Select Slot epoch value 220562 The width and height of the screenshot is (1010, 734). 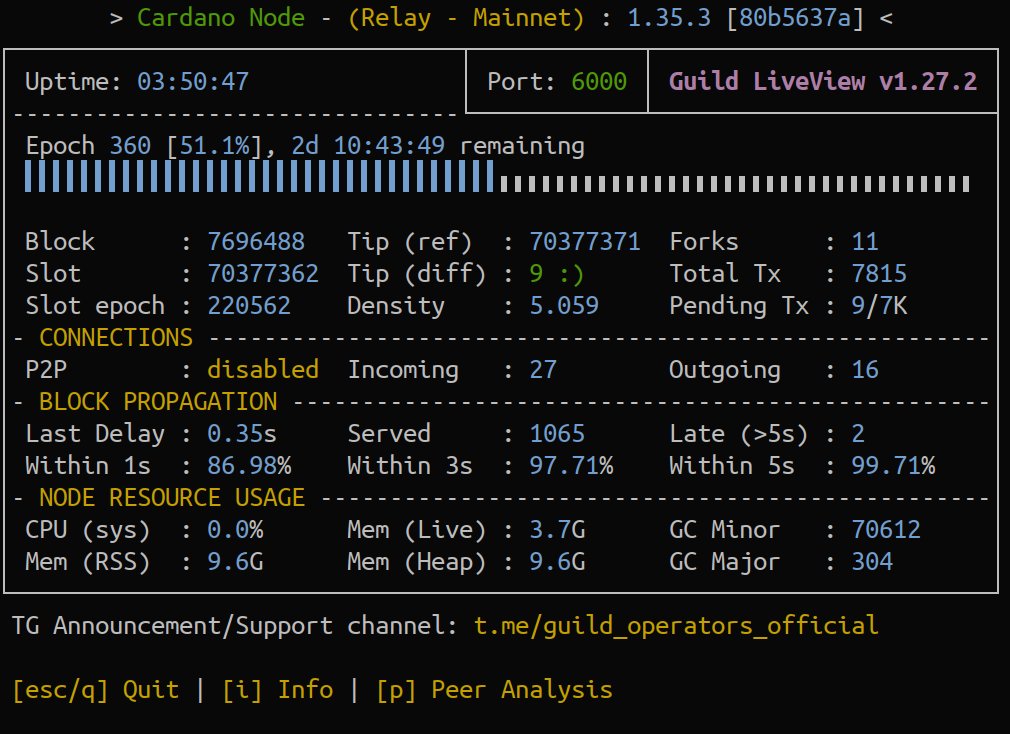[249, 306]
